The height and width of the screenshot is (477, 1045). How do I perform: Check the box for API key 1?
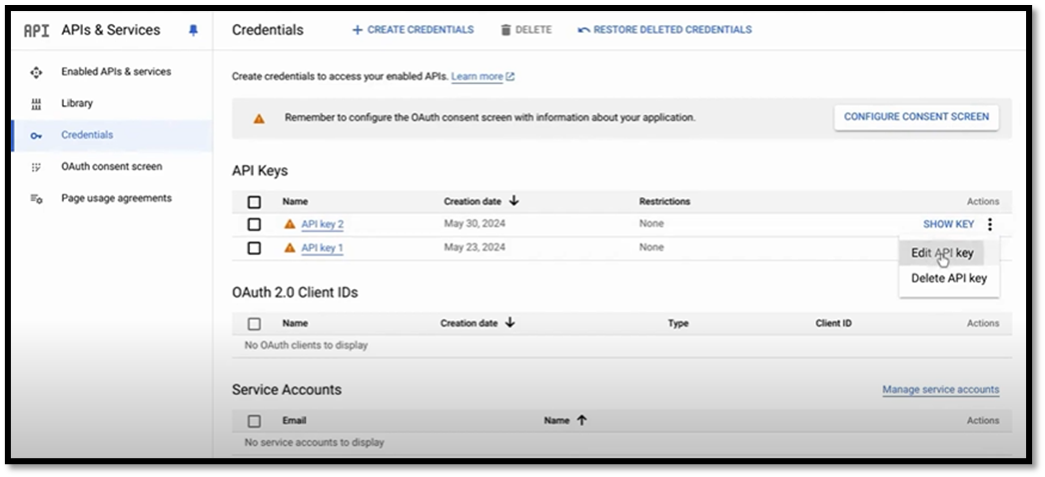point(254,248)
